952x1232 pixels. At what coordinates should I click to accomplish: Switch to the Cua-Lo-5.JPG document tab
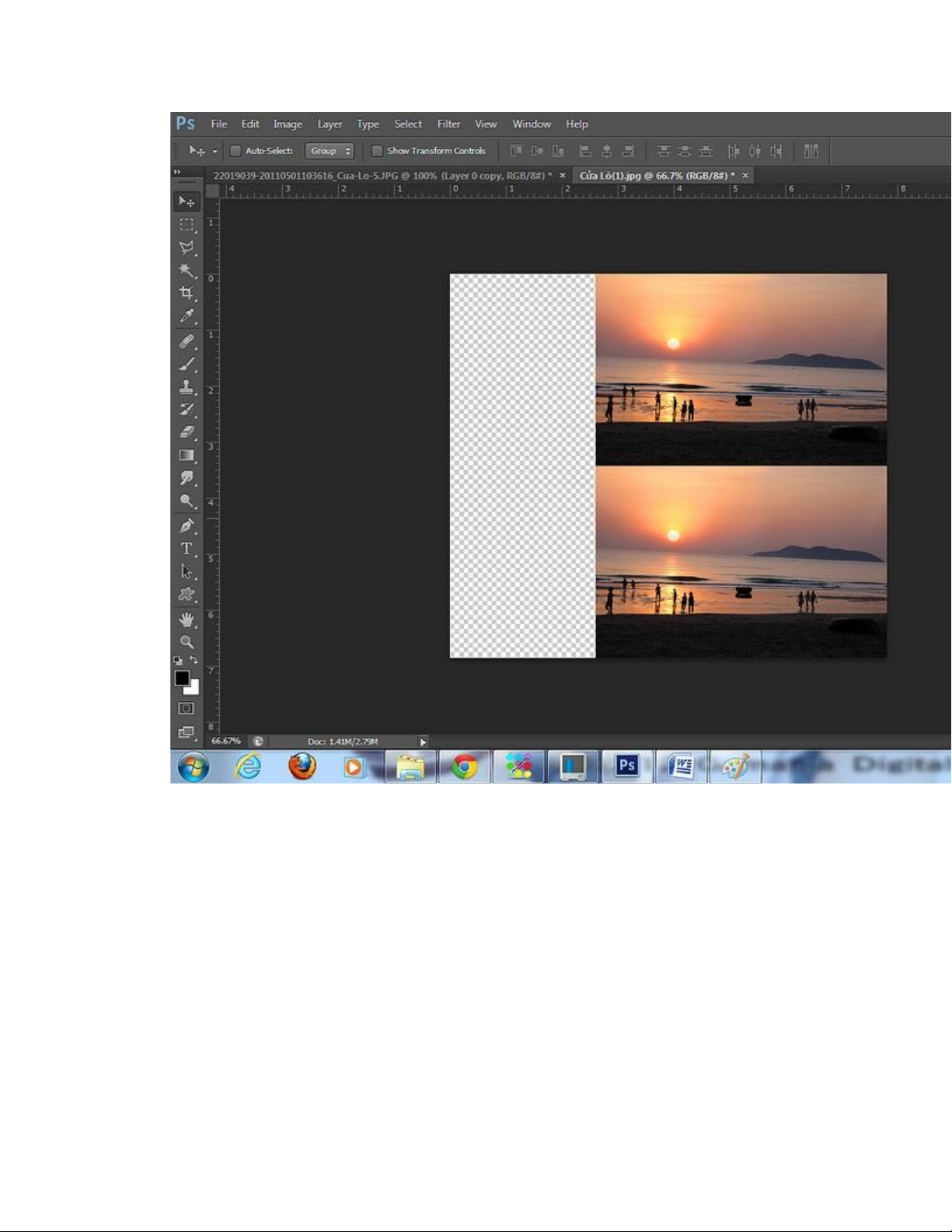[x=382, y=176]
